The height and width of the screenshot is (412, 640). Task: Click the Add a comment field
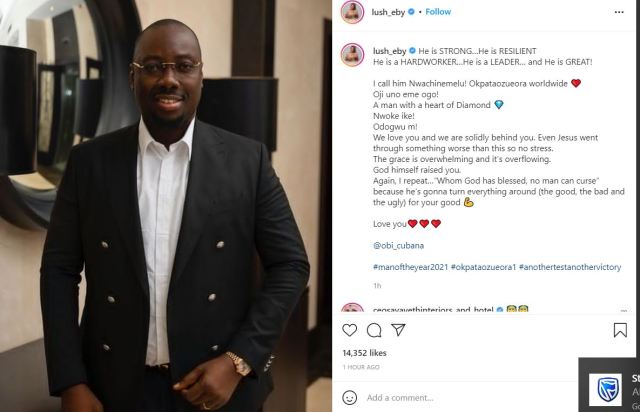click(x=469, y=397)
